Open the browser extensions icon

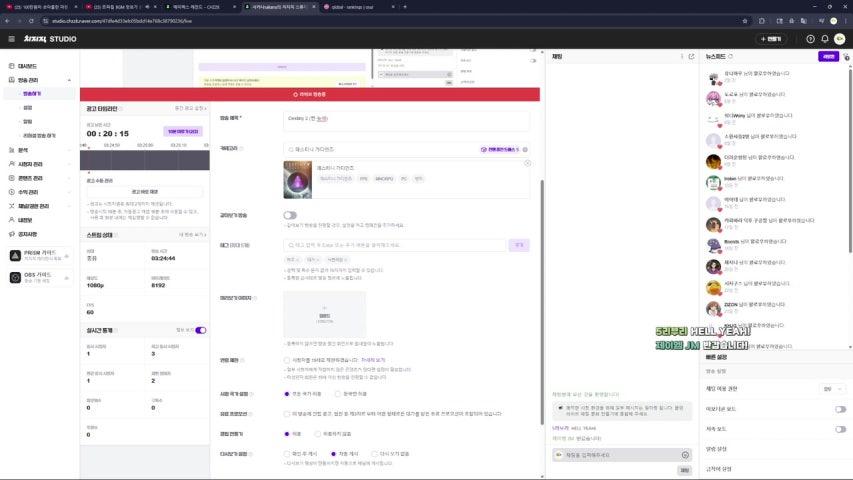(762, 21)
